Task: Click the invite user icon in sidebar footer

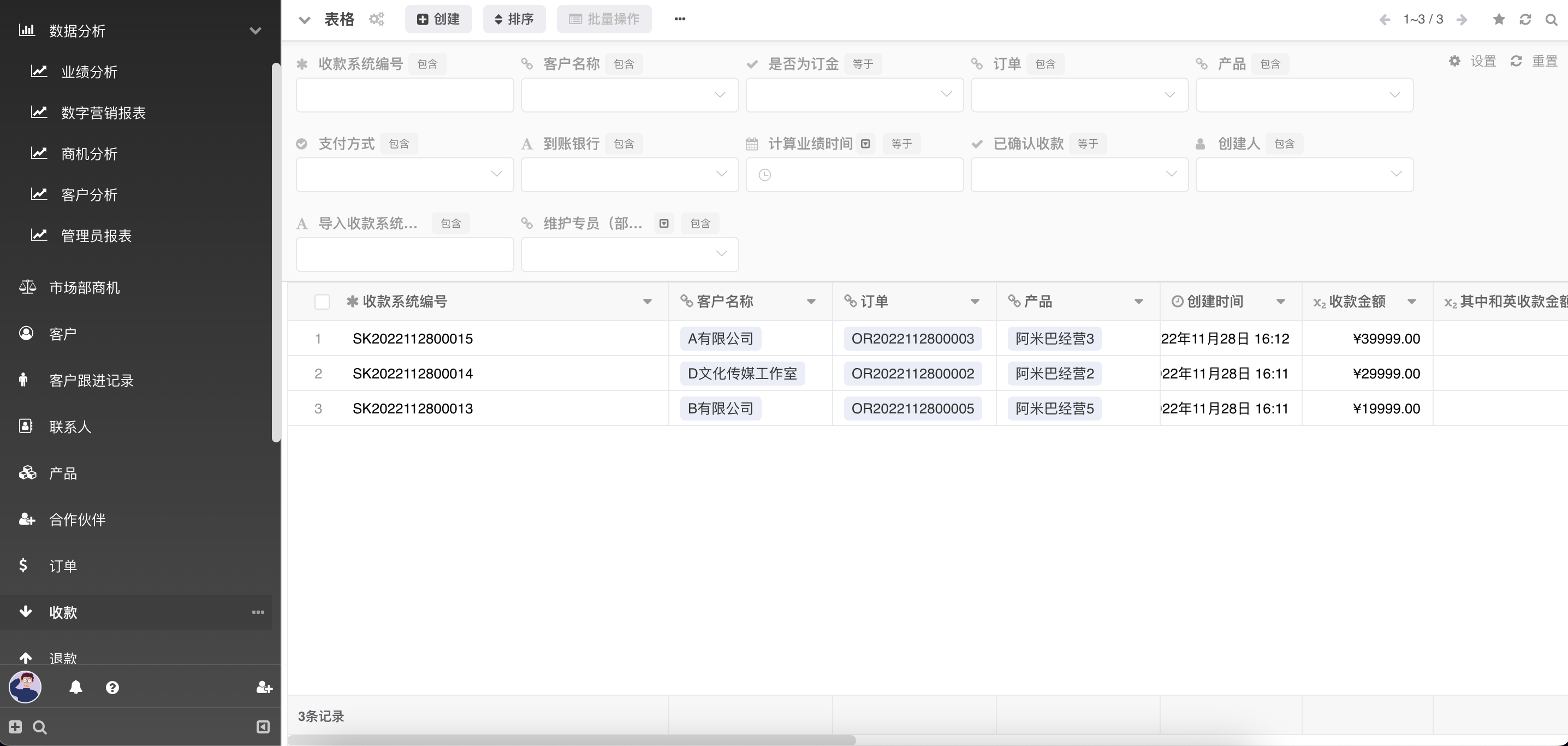Action: 264,688
